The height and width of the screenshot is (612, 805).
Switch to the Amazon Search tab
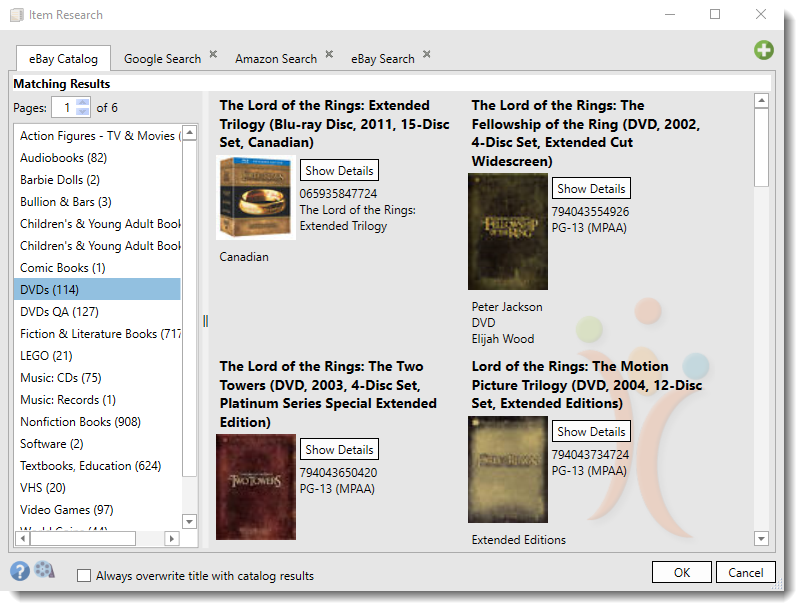276,59
